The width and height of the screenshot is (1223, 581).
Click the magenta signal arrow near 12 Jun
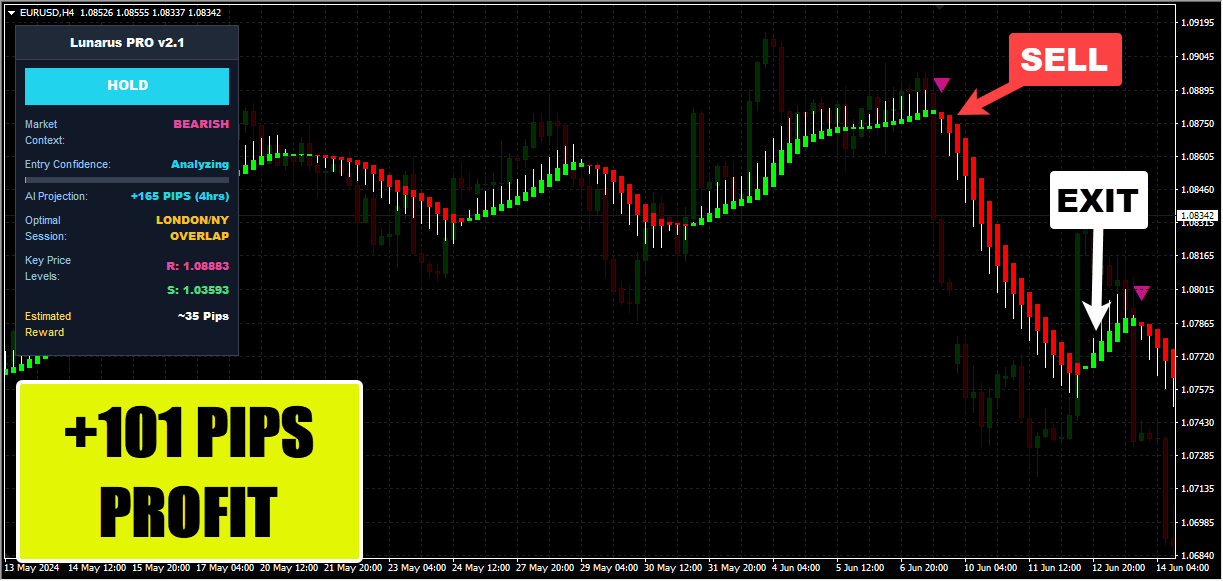pos(1141,293)
